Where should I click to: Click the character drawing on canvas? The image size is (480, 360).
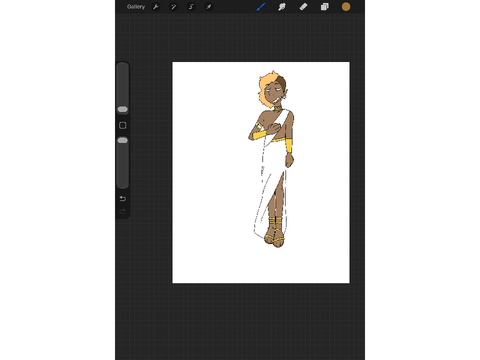click(x=272, y=159)
